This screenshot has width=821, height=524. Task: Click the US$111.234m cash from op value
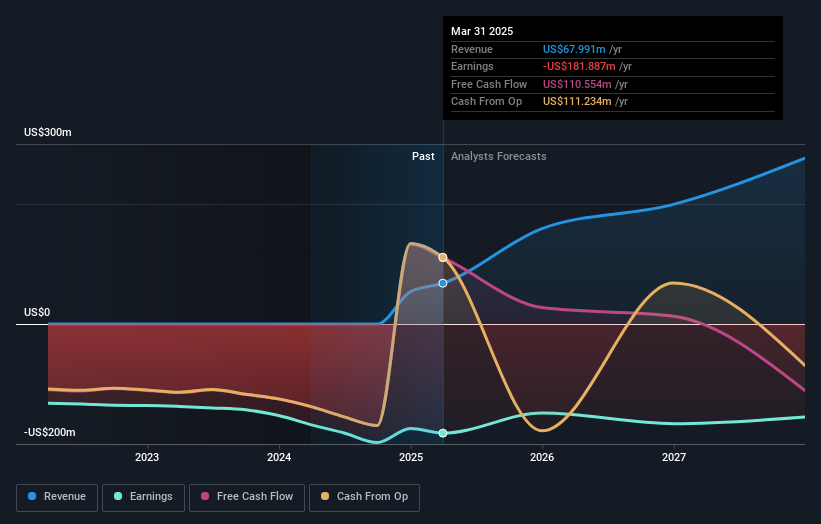[577, 102]
